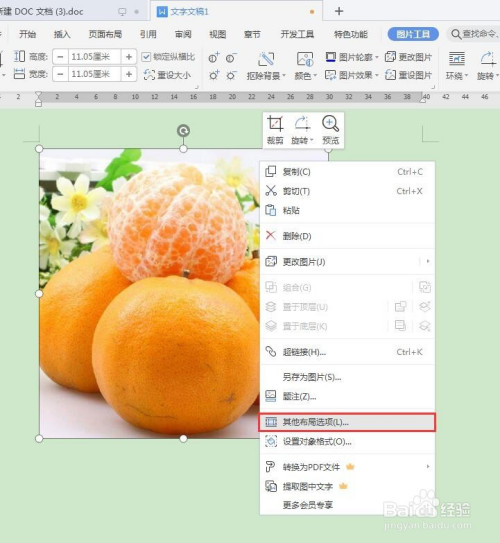This screenshot has height=543, width=500.
Task: Click 重设大小 reset size button
Action: [167, 75]
